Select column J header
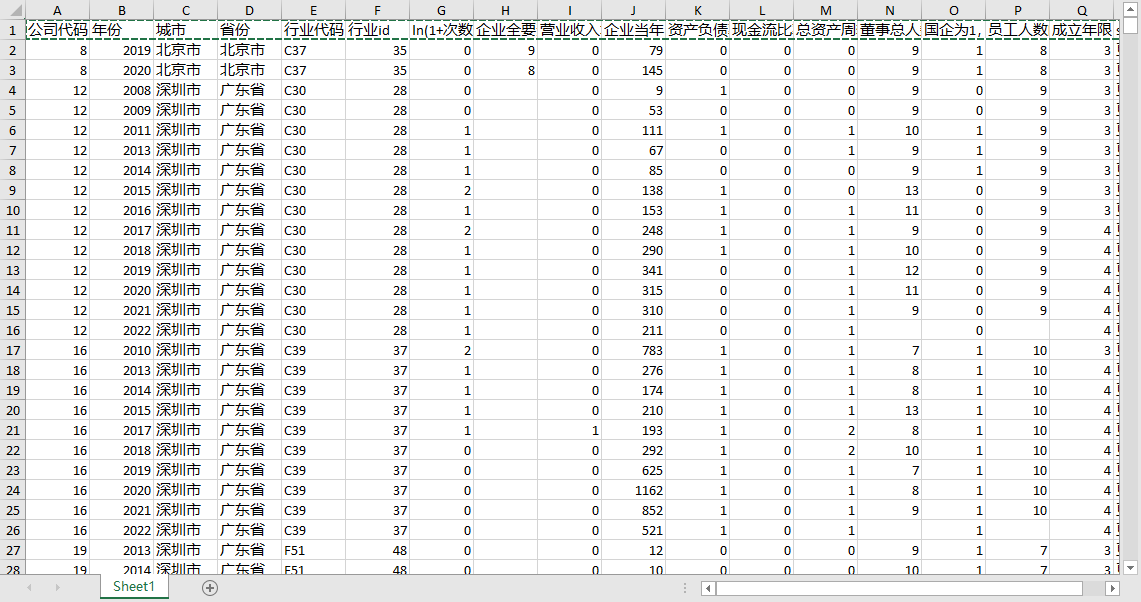Image resolution: width=1141 pixels, height=602 pixels. [x=634, y=10]
